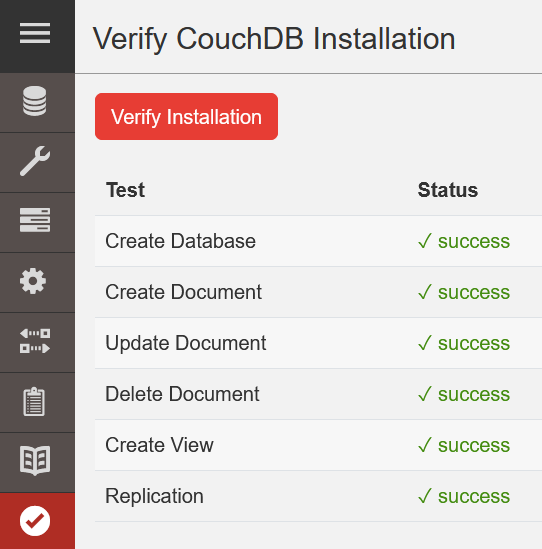Click the red Verify Installation button
Image resolution: width=542 pixels, height=549 pixels.
[186, 116]
